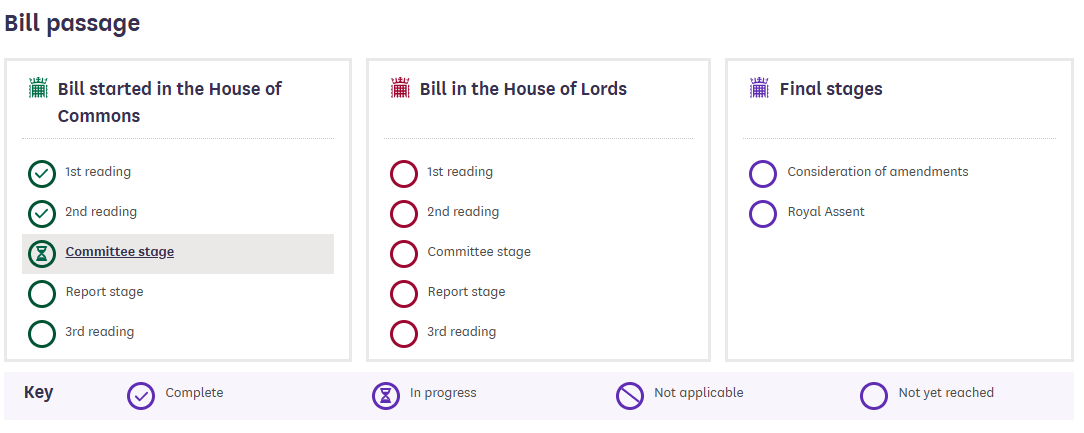Click the Lords Report stage label

click(466, 292)
